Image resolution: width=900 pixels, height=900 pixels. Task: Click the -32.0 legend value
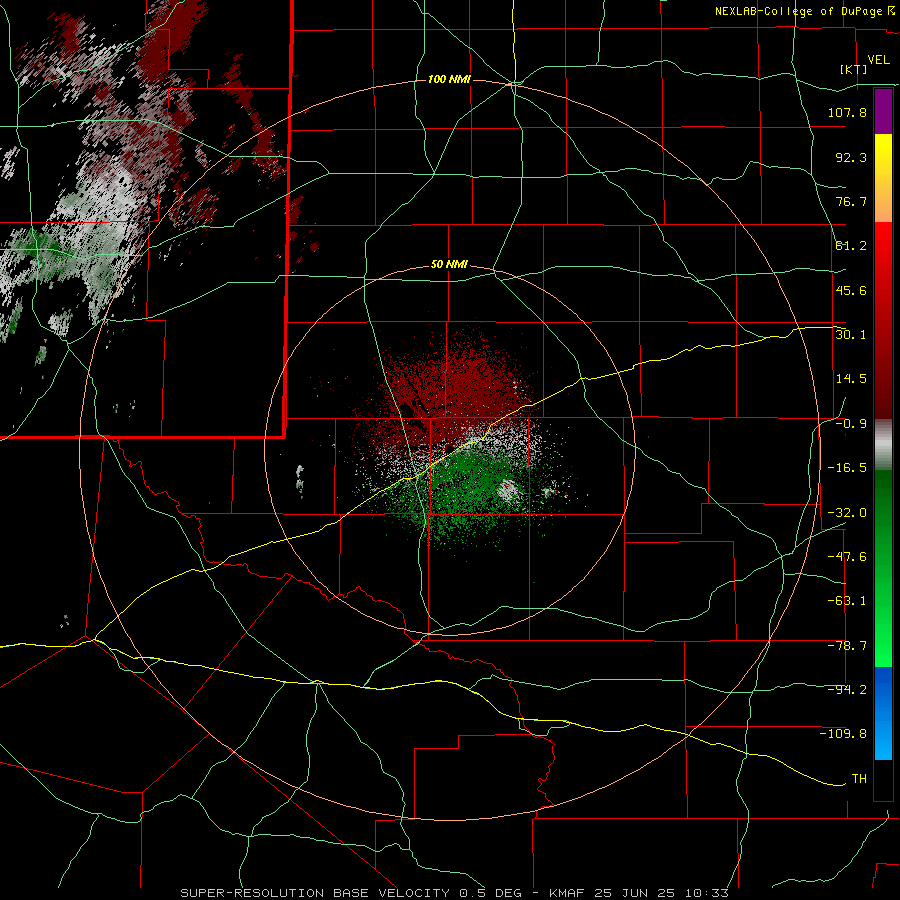click(847, 513)
